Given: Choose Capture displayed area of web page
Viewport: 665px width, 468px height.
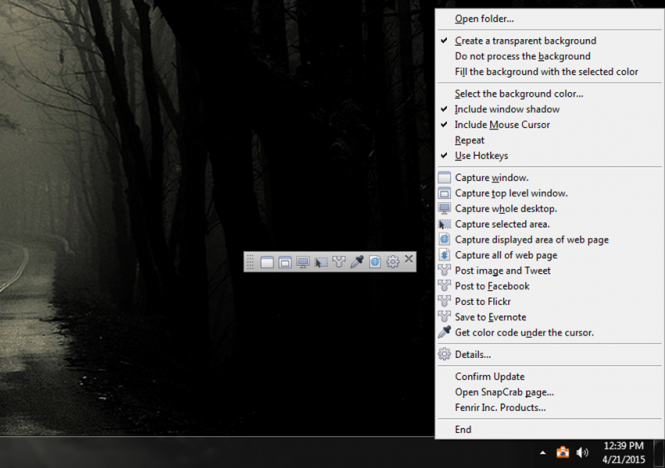Looking at the screenshot, I should pyautogui.click(x=548, y=240).
